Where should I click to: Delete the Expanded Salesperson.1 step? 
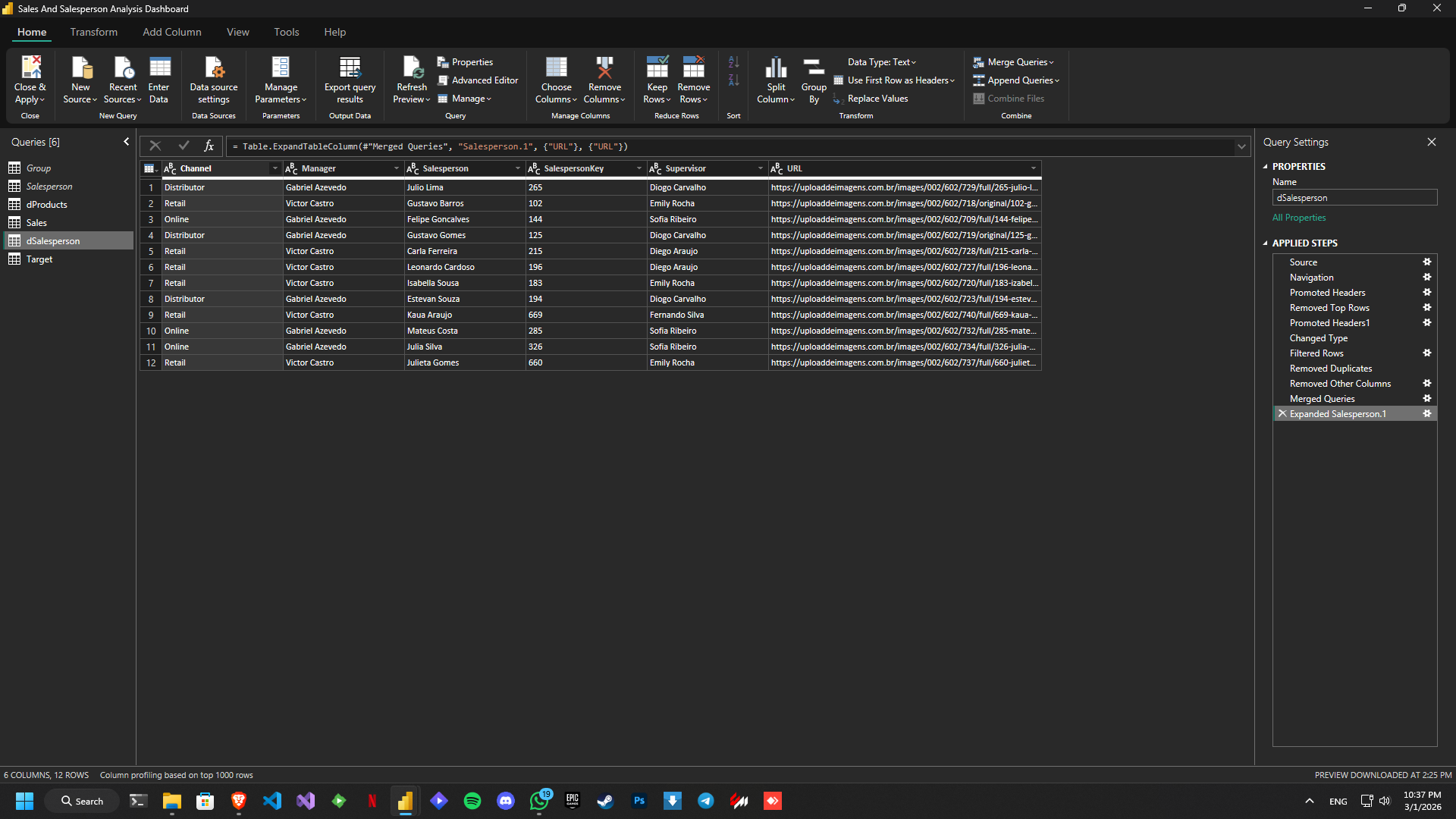(1282, 414)
